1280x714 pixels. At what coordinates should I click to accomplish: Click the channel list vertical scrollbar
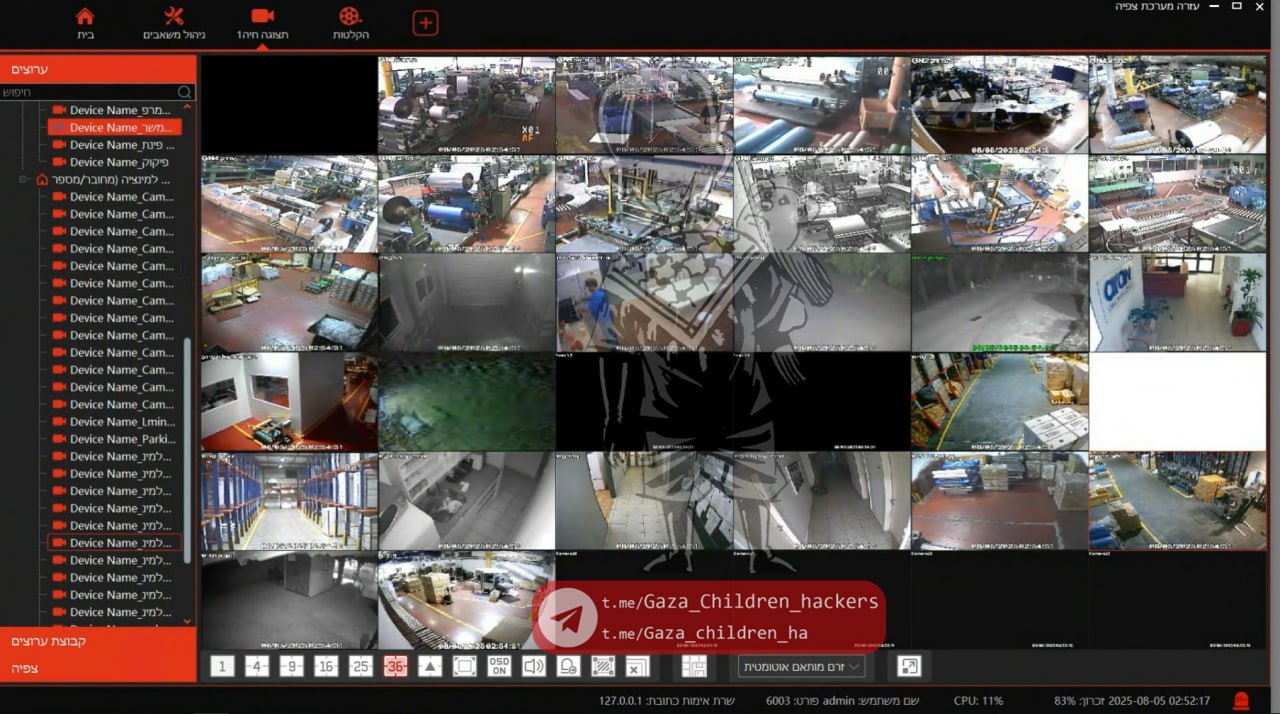[x=186, y=450]
